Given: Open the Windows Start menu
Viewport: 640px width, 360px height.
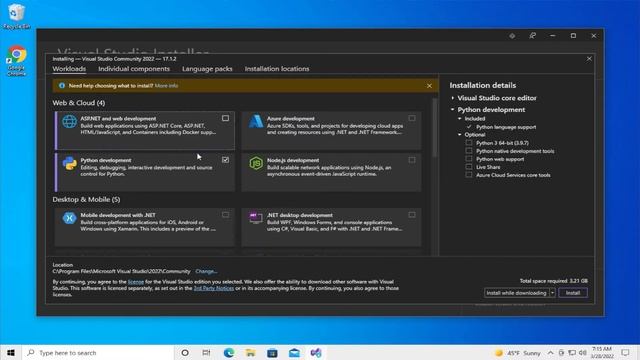Looking at the screenshot, I should (x=11, y=353).
